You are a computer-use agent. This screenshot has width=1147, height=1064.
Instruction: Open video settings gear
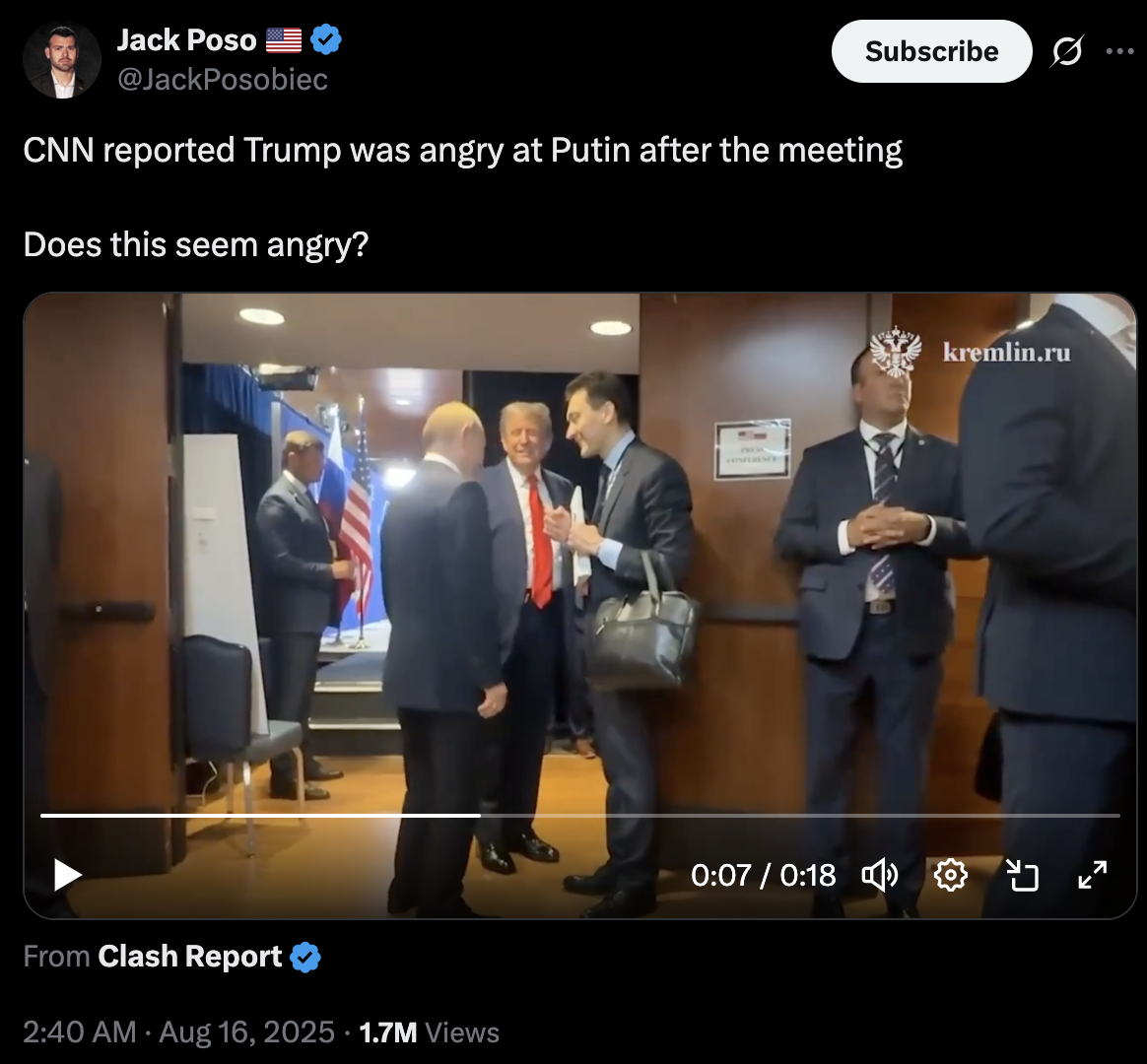[x=950, y=875]
